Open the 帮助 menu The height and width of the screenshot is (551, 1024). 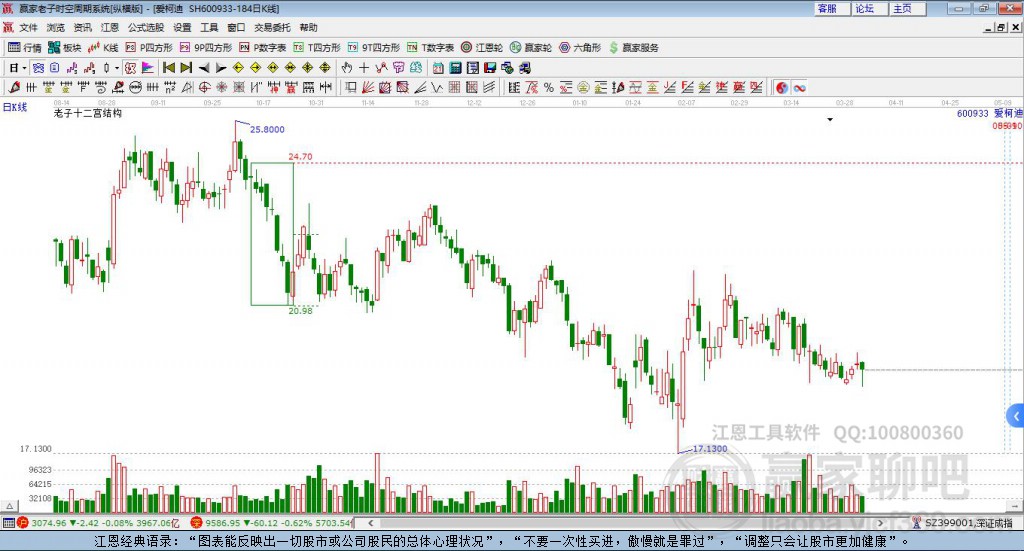[x=308, y=27]
